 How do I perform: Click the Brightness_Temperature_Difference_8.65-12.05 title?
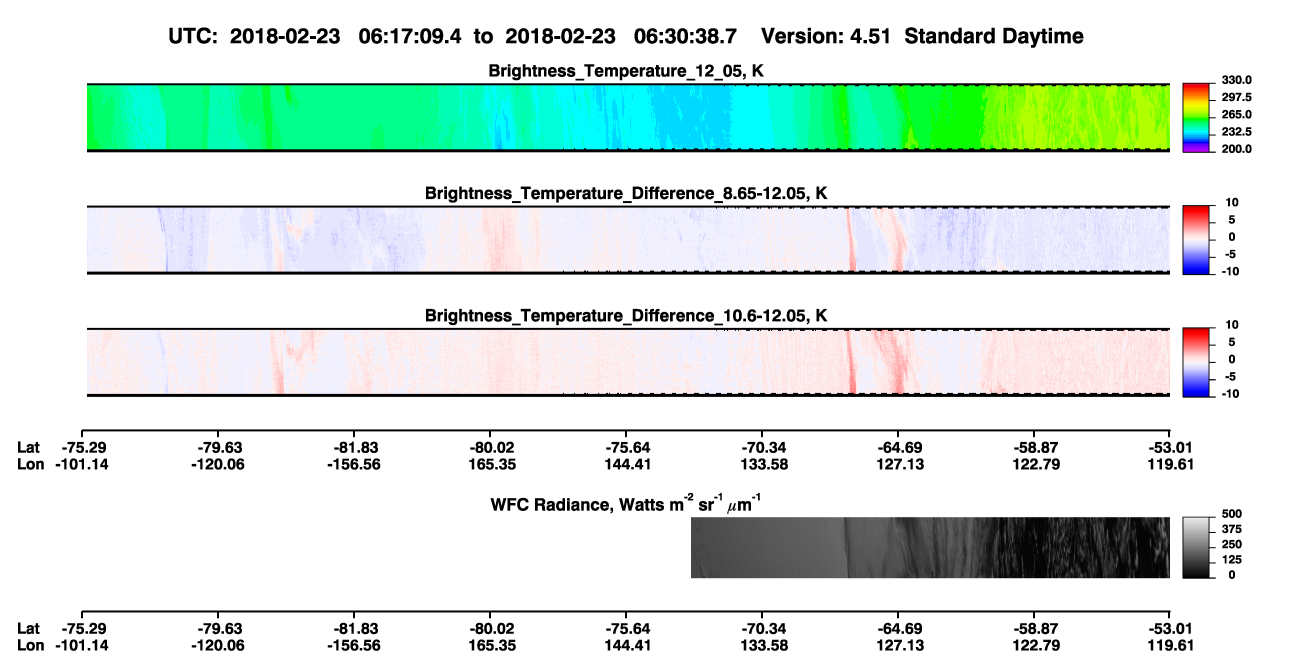(x=627, y=193)
